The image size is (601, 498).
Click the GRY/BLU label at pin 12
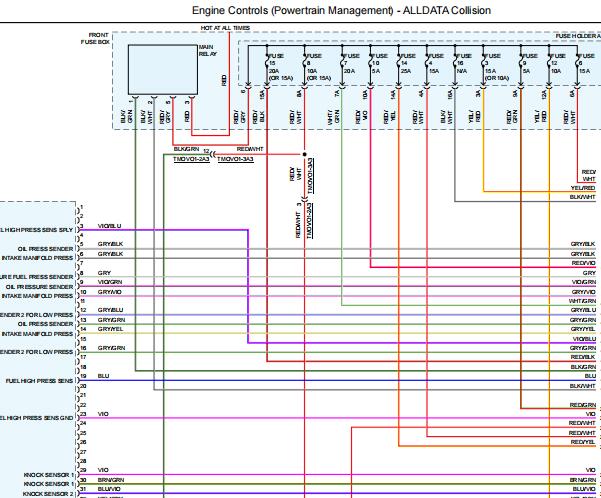click(110, 310)
